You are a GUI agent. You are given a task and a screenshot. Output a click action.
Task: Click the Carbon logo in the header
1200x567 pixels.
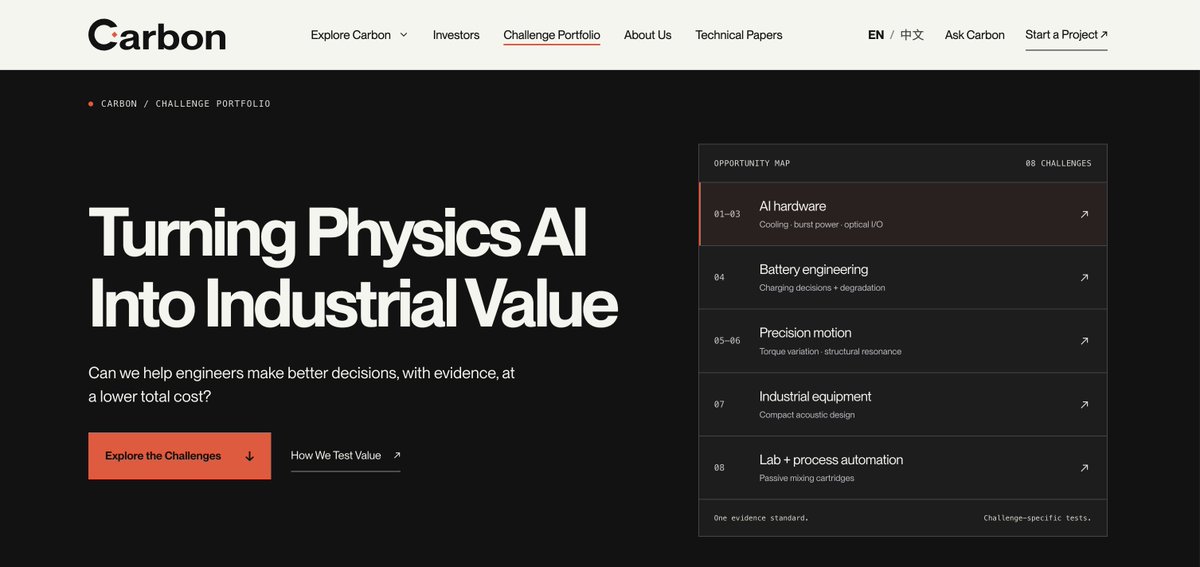(x=157, y=35)
